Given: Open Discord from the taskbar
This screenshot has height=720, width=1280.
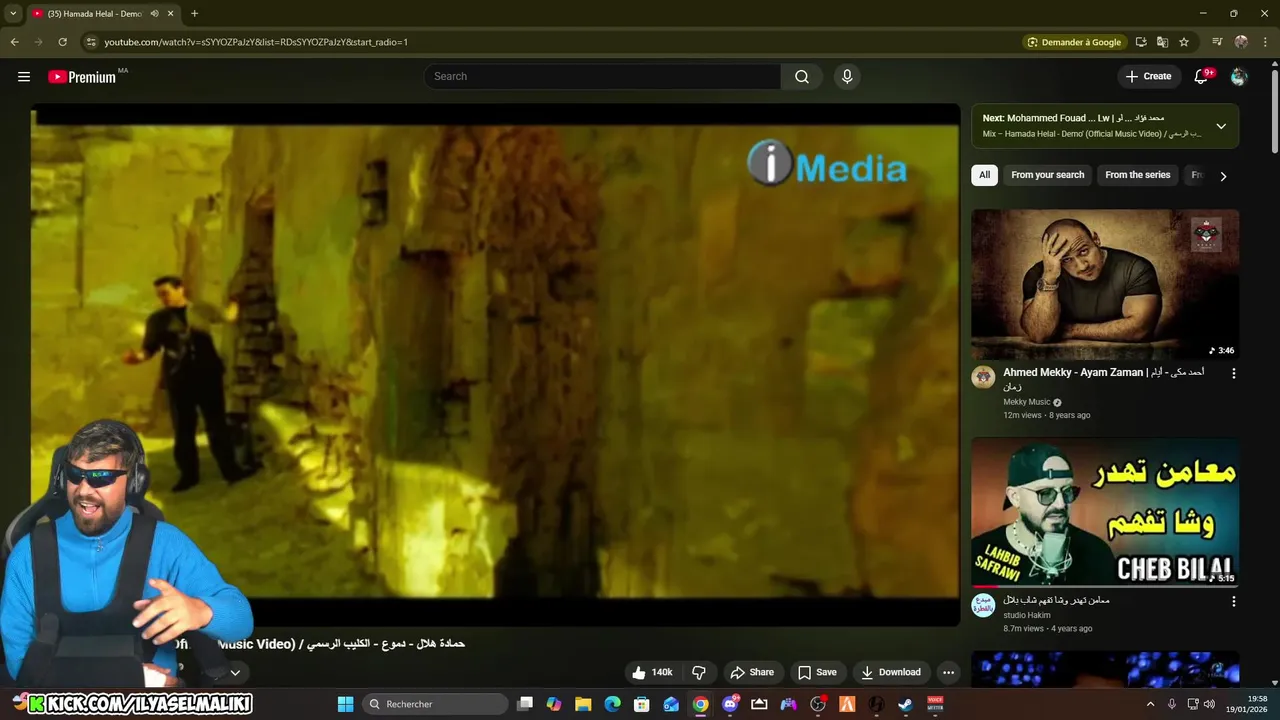Looking at the screenshot, I should click(730, 704).
